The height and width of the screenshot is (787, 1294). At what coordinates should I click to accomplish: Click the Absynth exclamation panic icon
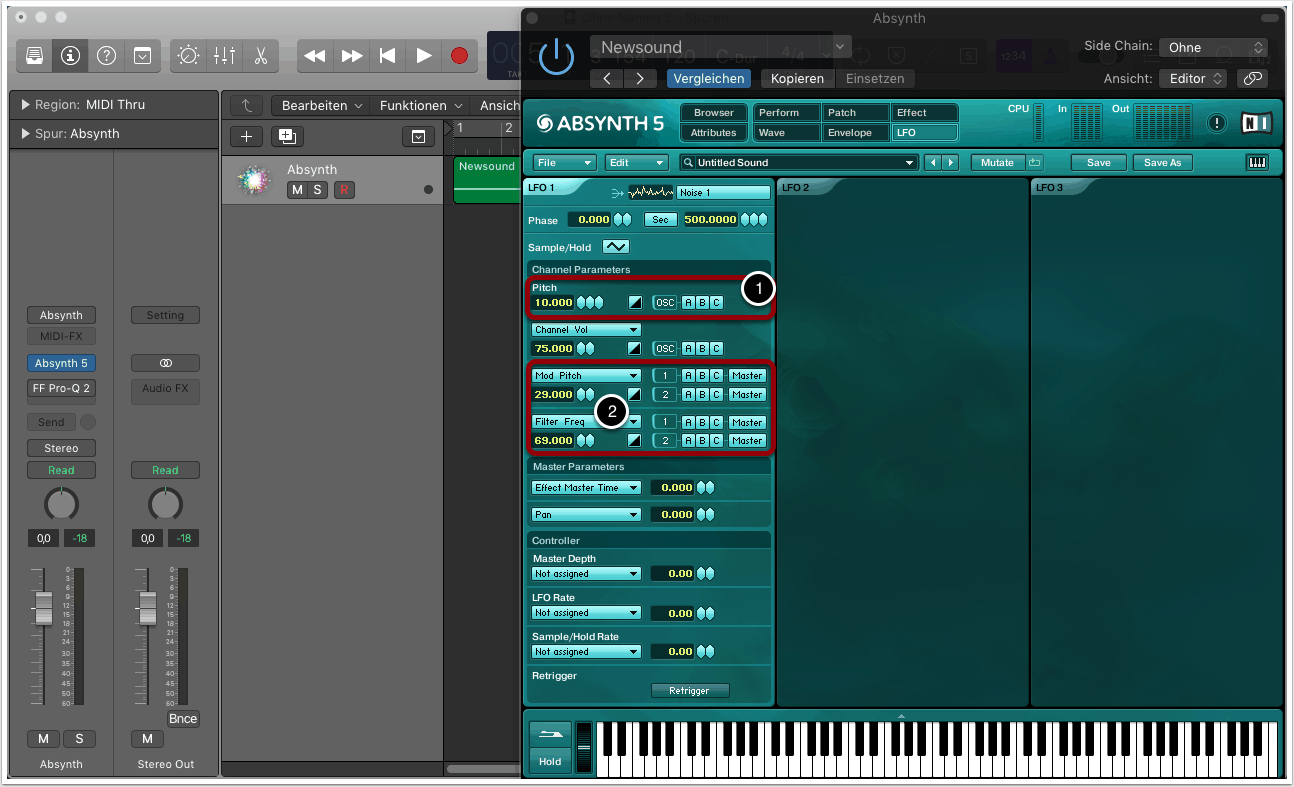[1216, 123]
